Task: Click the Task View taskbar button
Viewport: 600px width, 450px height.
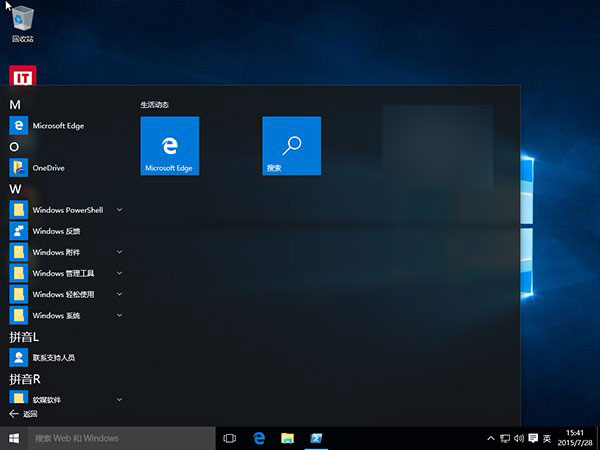Action: coord(229,438)
